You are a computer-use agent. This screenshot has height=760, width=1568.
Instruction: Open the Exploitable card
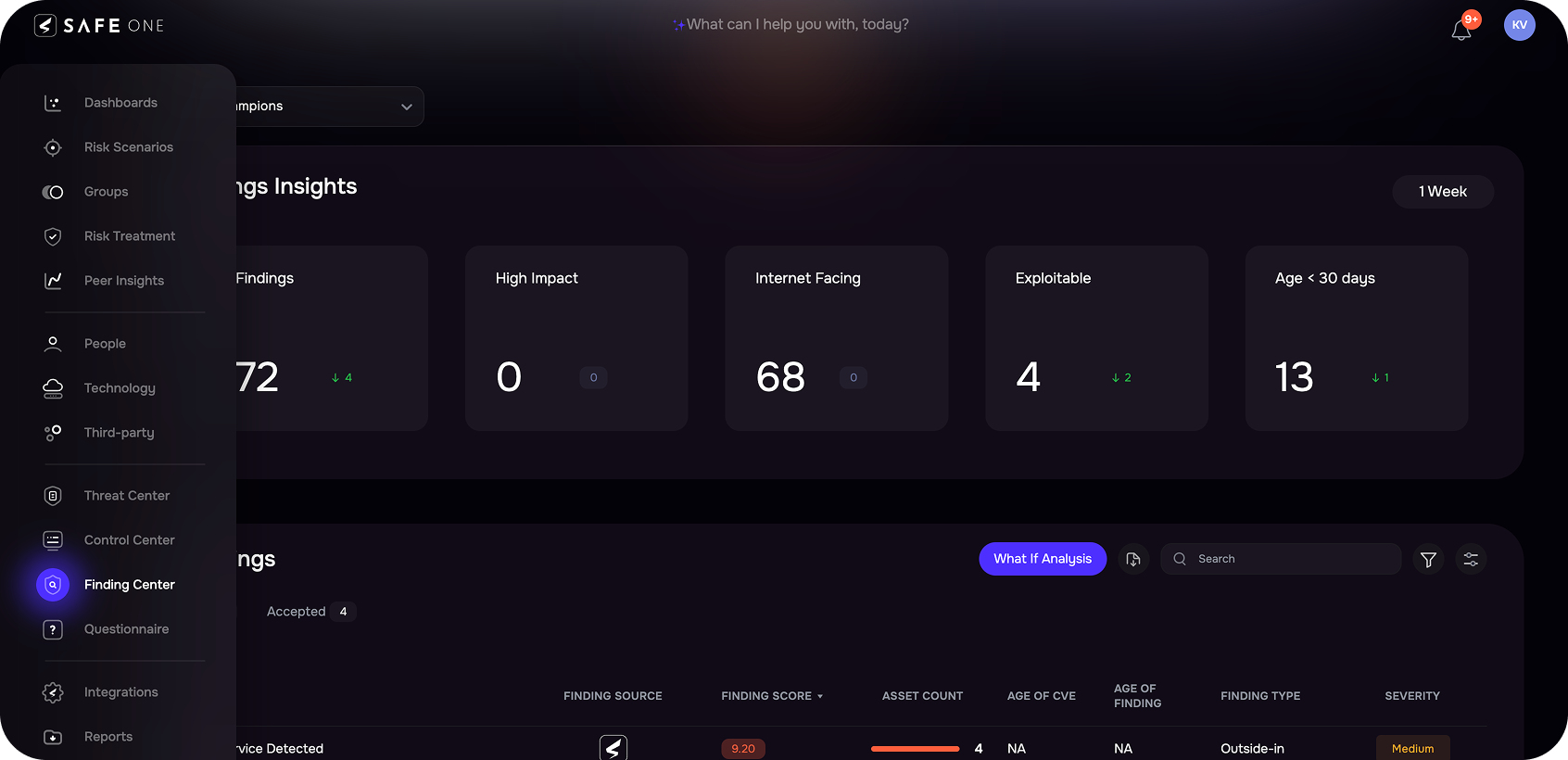1096,338
